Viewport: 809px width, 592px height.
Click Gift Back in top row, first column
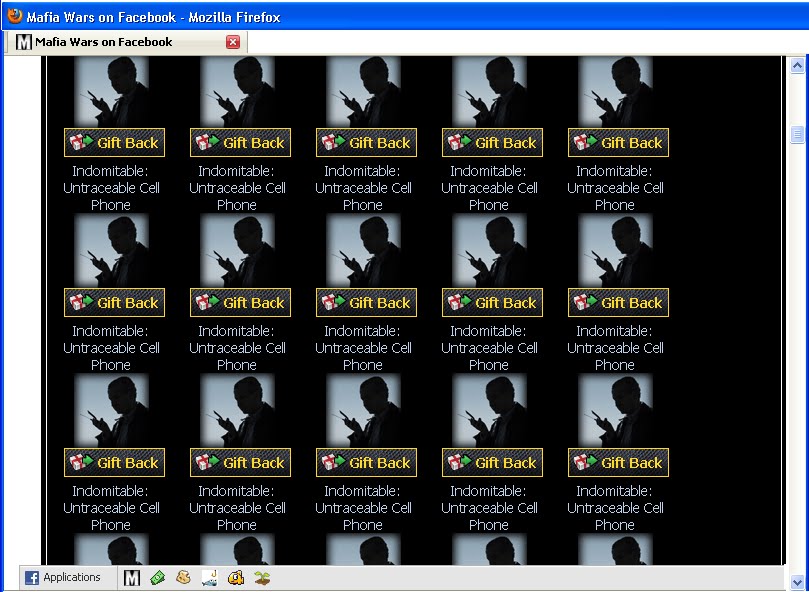(115, 142)
